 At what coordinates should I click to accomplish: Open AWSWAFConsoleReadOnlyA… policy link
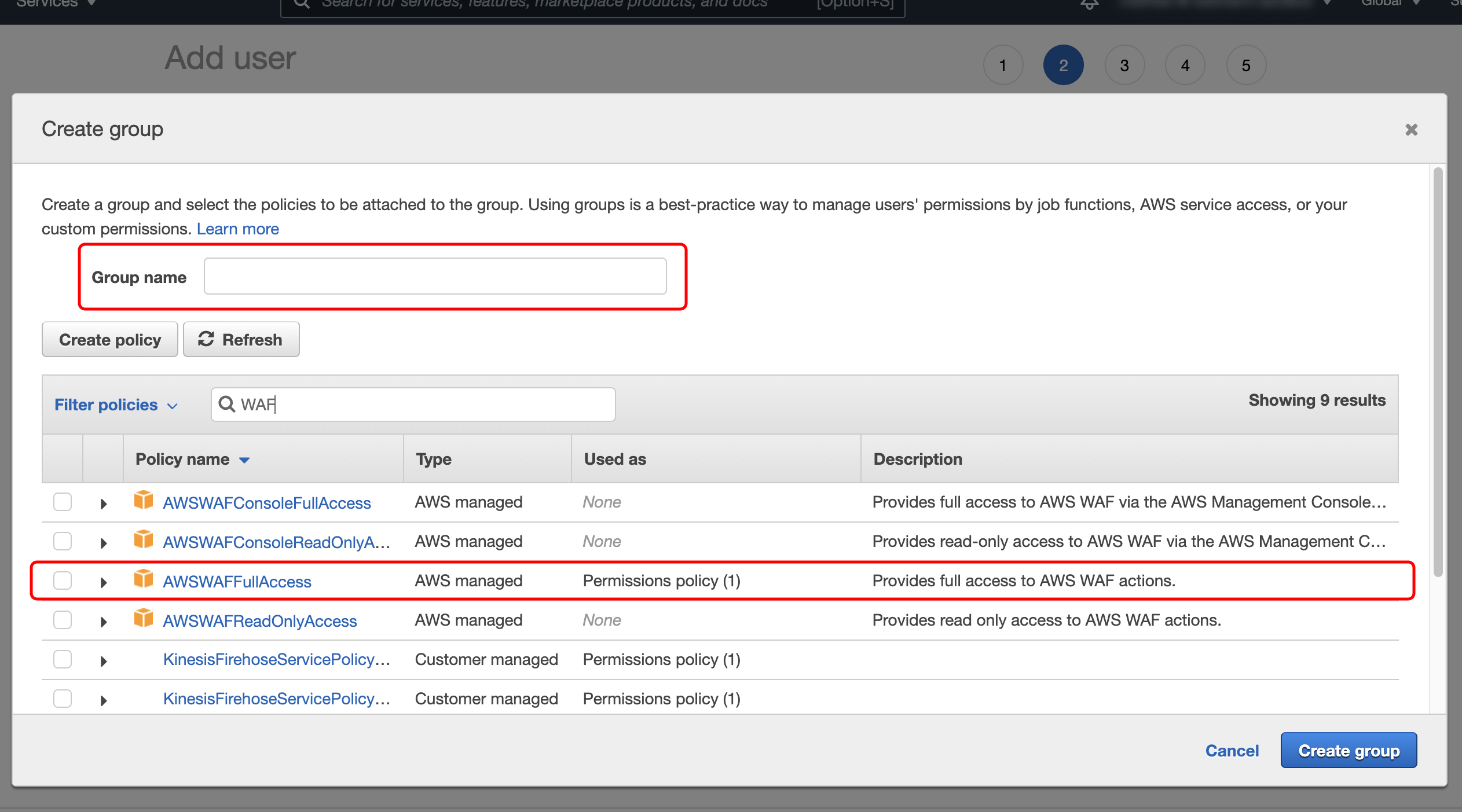point(277,542)
